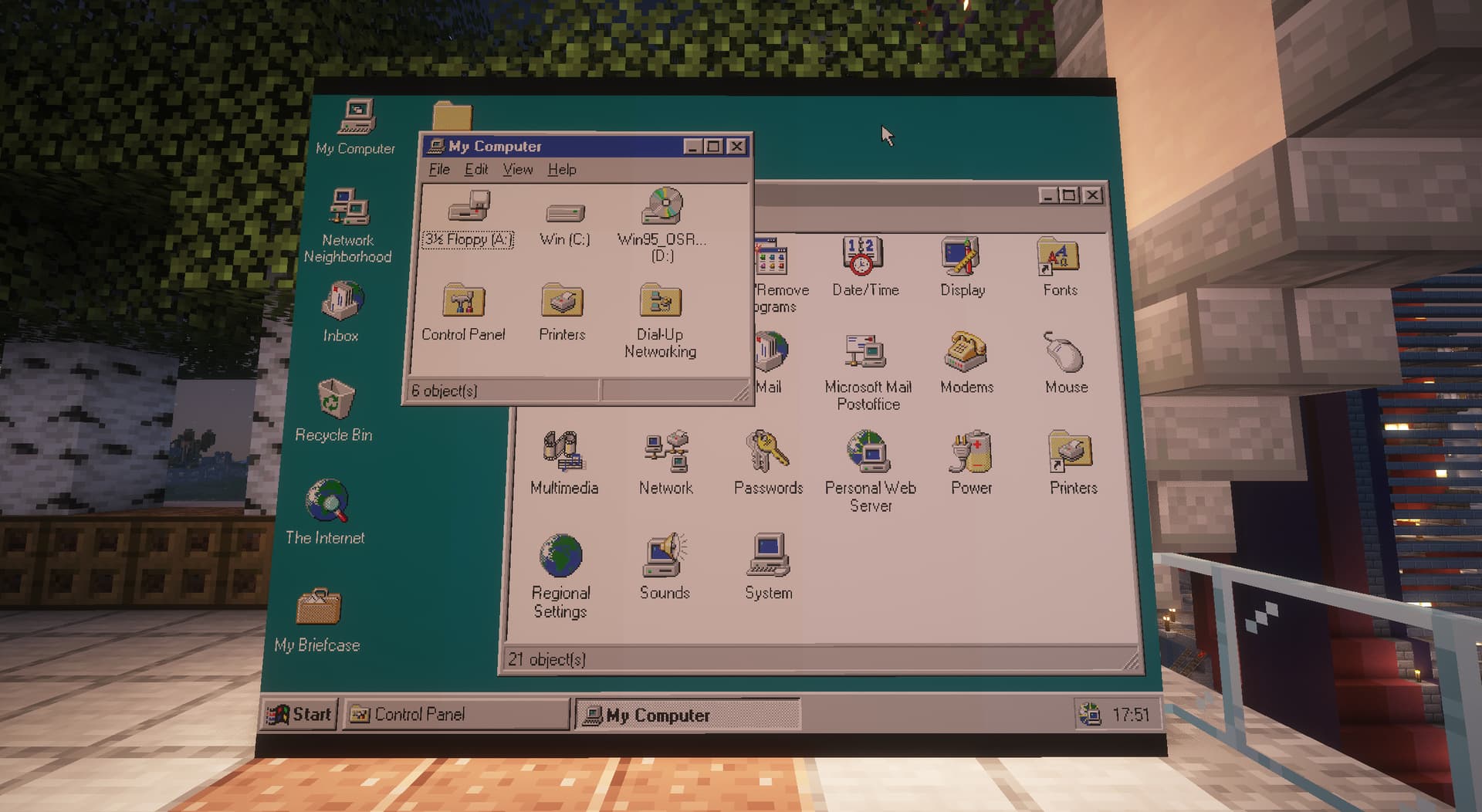Open the Recycle Bin on desktop
1482x812 pixels.
336,400
